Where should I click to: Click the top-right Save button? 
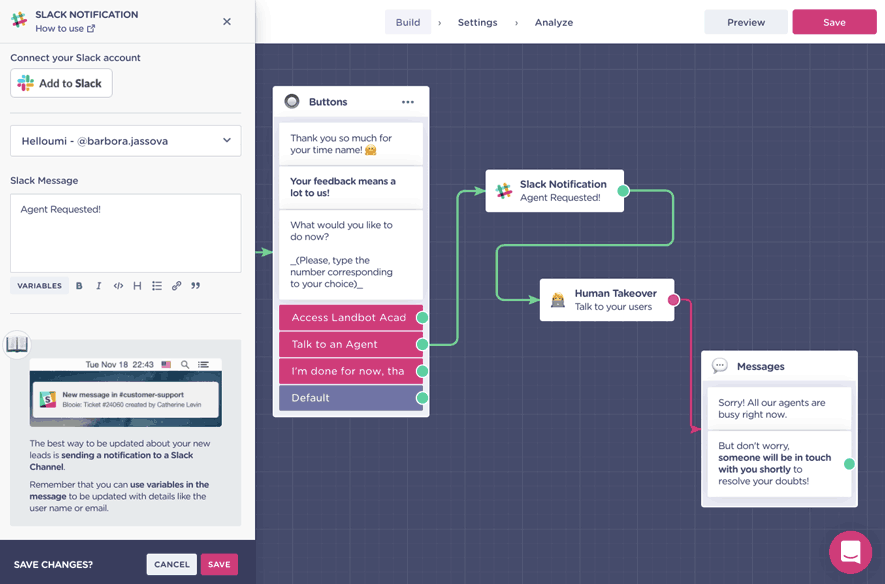click(834, 22)
